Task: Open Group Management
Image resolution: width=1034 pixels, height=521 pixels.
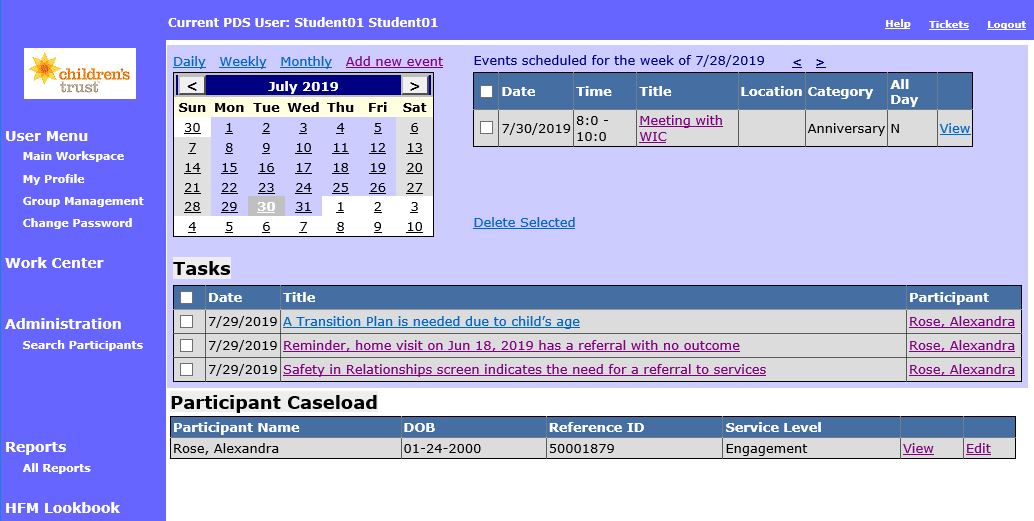Action: [x=83, y=201]
